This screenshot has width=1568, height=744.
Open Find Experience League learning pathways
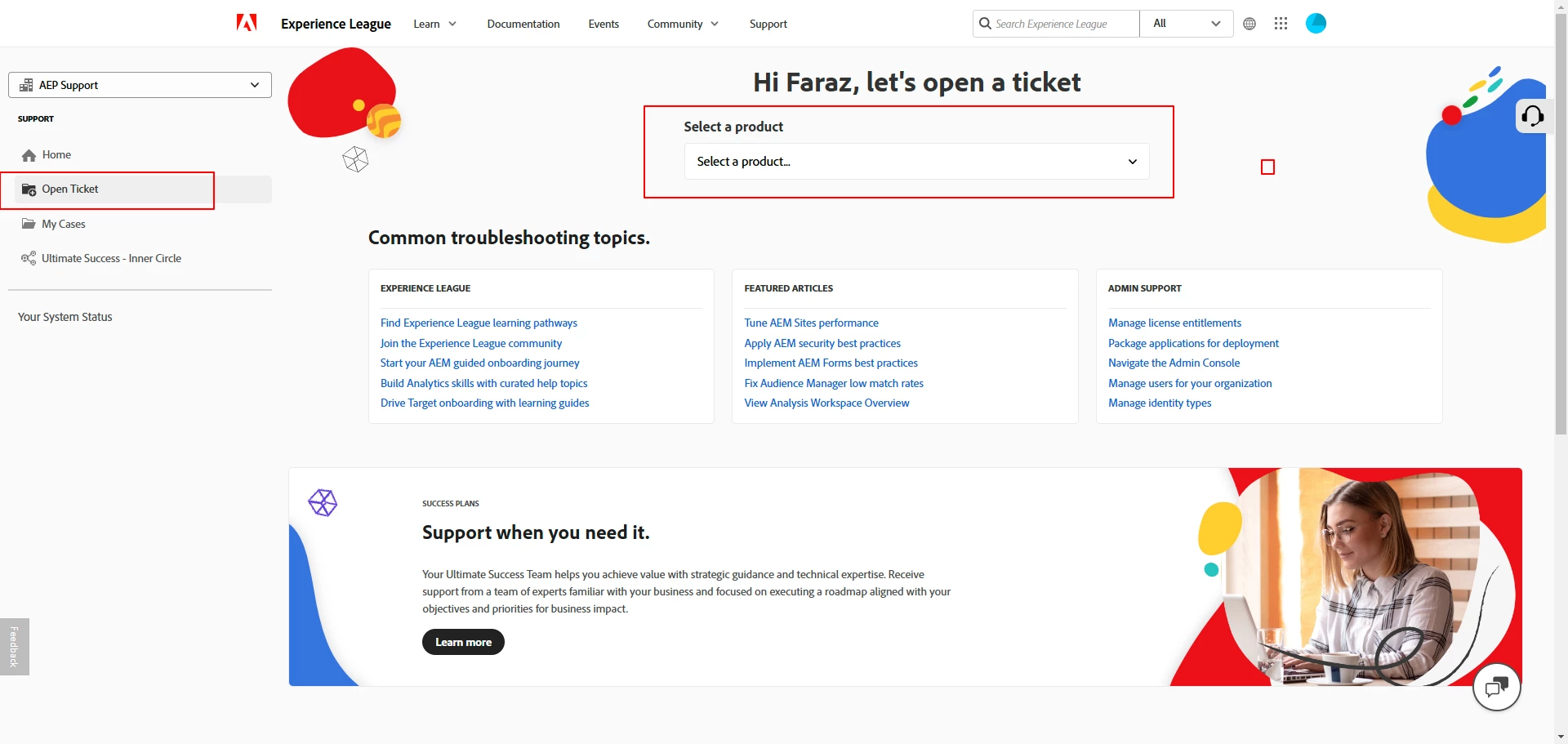(479, 323)
